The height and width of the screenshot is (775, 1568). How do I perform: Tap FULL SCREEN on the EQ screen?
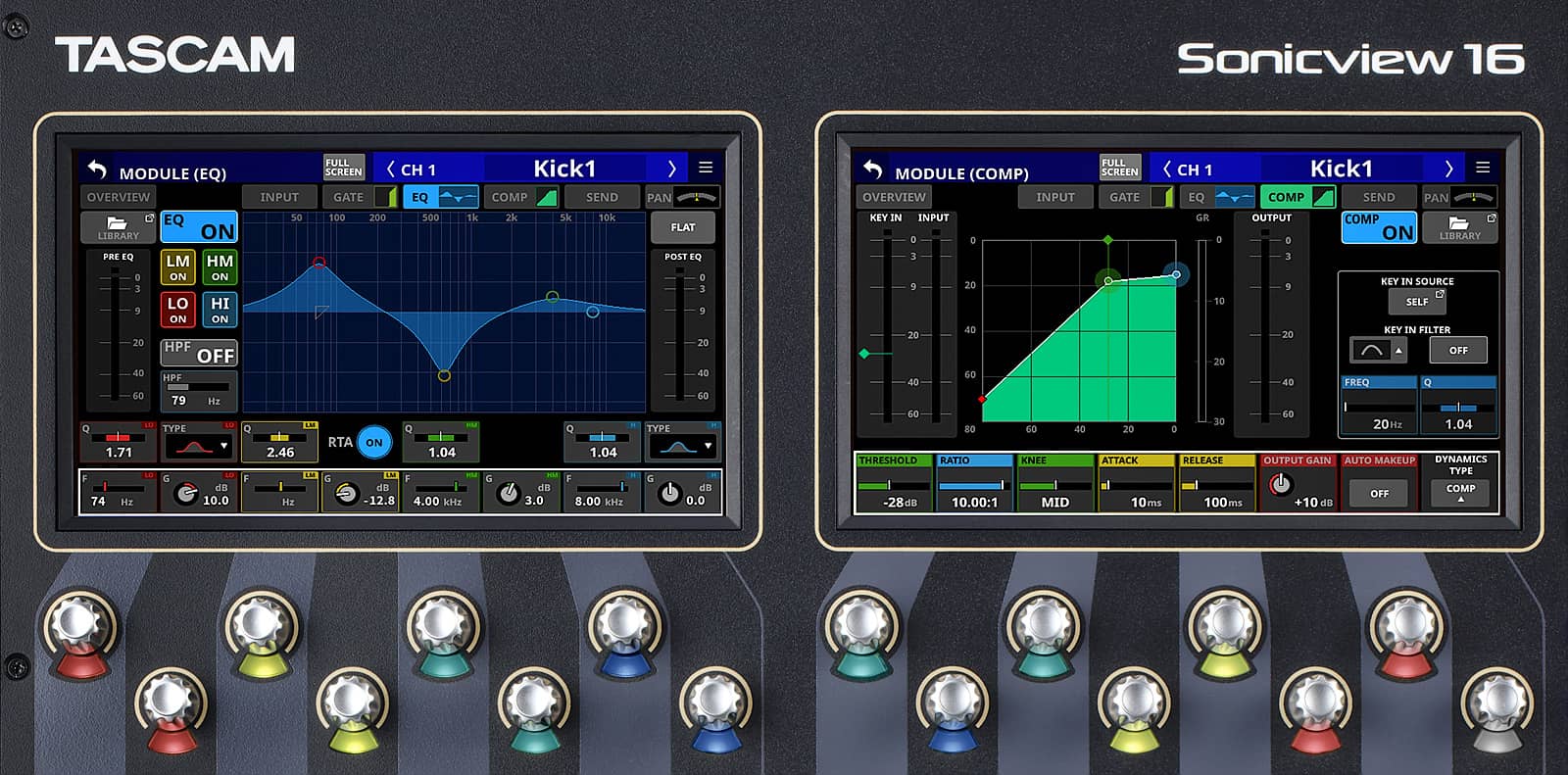point(344,168)
